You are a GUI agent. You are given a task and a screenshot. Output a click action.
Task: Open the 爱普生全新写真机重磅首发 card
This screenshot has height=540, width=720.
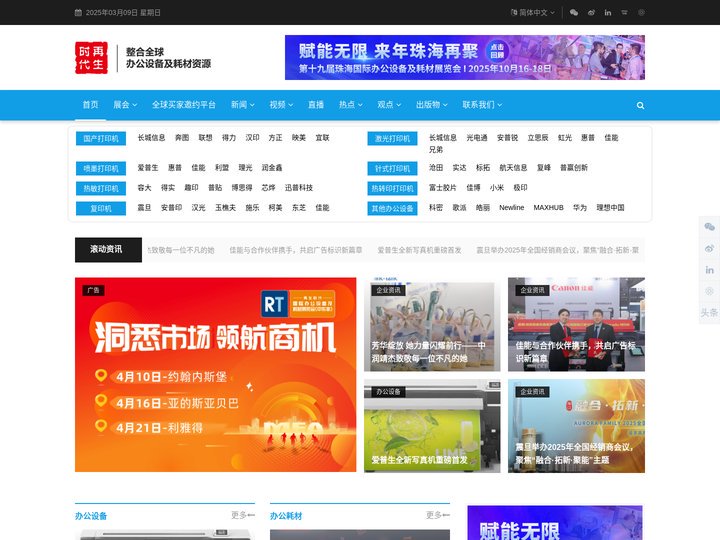(x=432, y=426)
